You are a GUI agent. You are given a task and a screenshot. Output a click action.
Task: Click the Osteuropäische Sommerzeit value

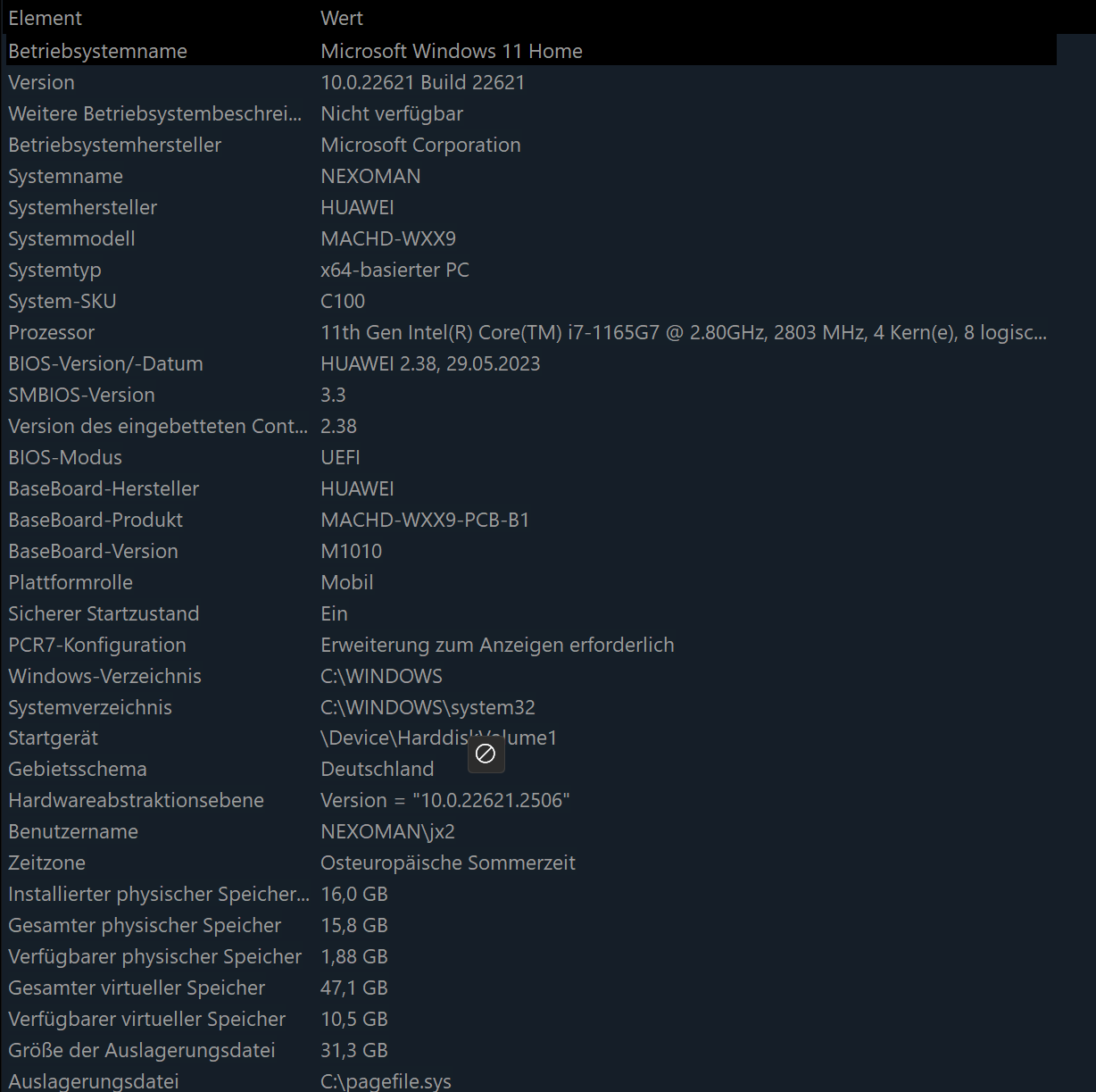coord(448,863)
